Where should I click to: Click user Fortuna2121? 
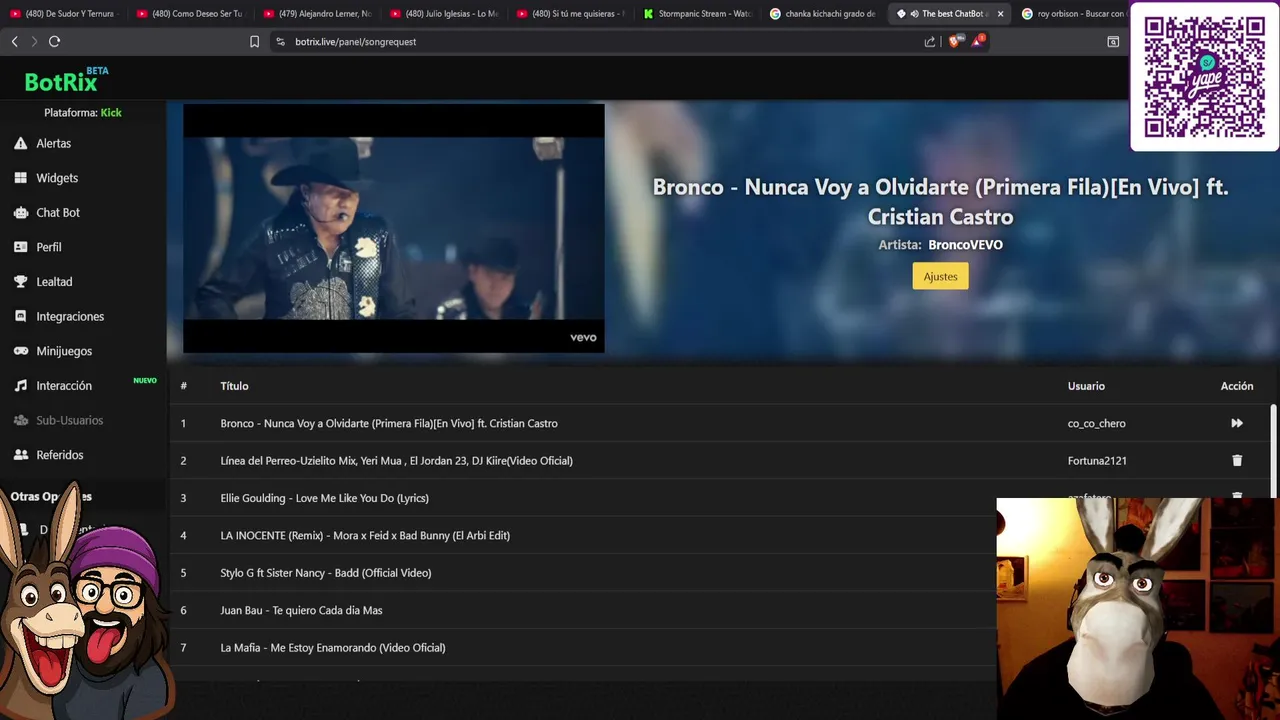(1097, 461)
